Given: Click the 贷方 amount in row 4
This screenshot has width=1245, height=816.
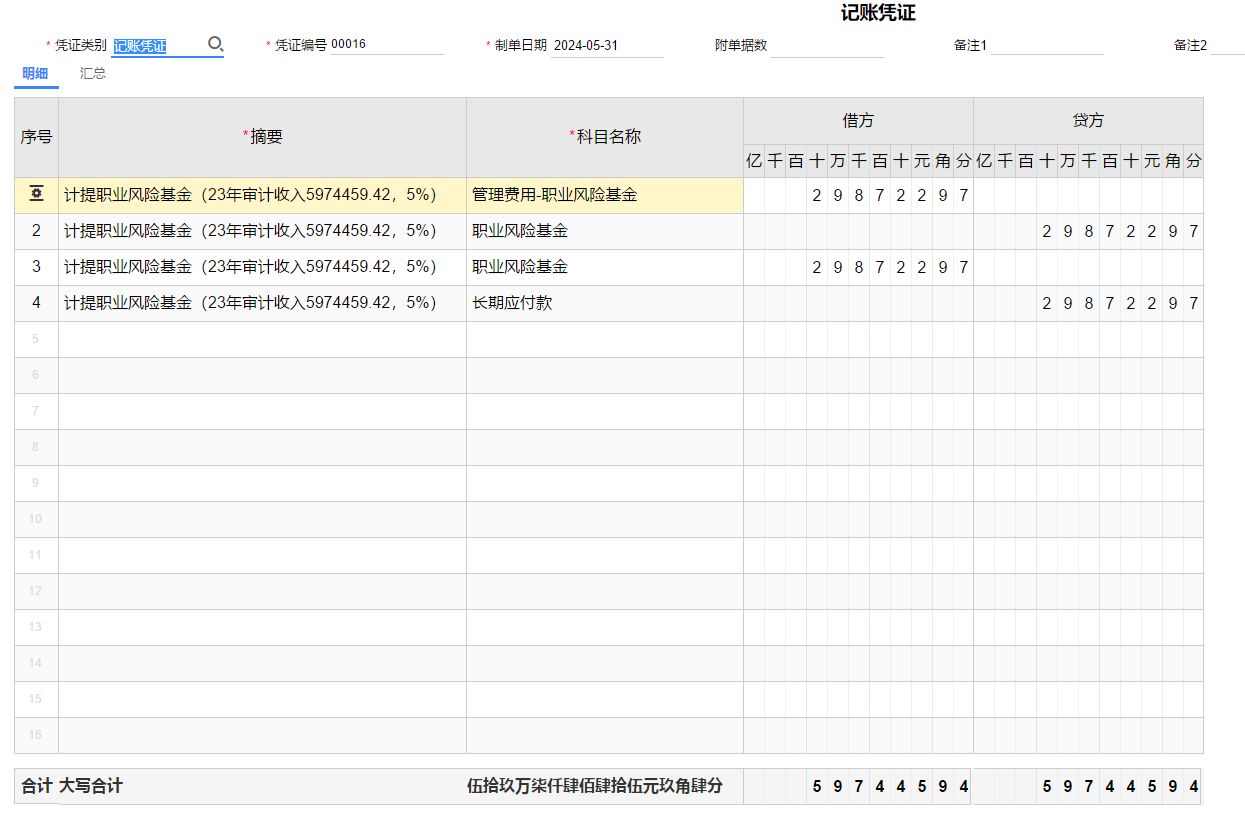Looking at the screenshot, I should 1118,303.
